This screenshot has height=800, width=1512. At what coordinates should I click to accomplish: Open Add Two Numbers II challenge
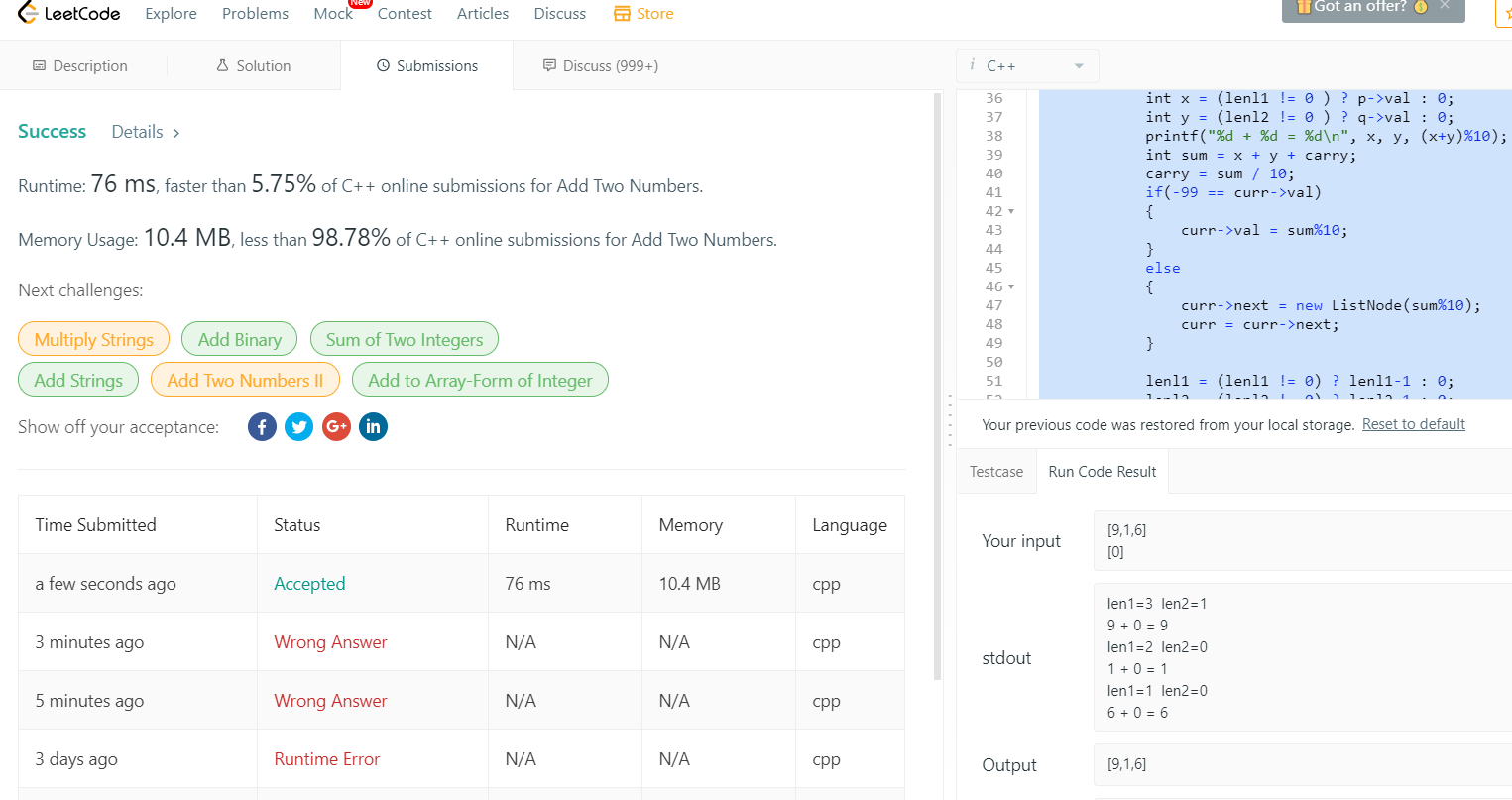pos(245,380)
